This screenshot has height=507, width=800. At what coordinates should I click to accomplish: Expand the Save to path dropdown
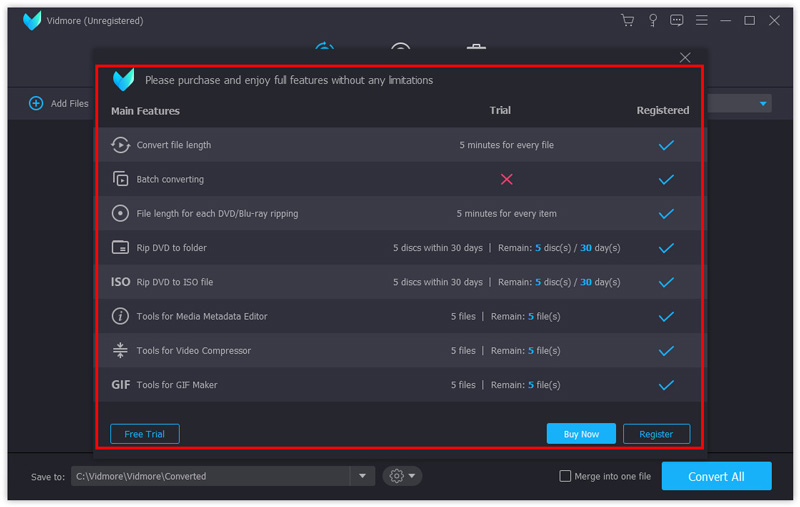coord(362,476)
